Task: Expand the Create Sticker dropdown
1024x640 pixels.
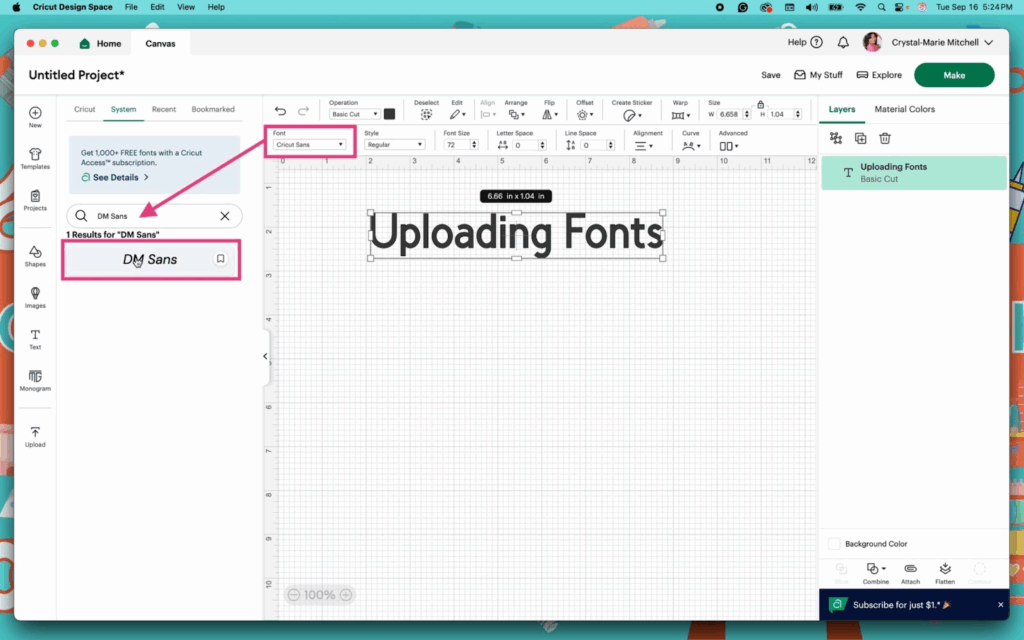Action: (632, 115)
